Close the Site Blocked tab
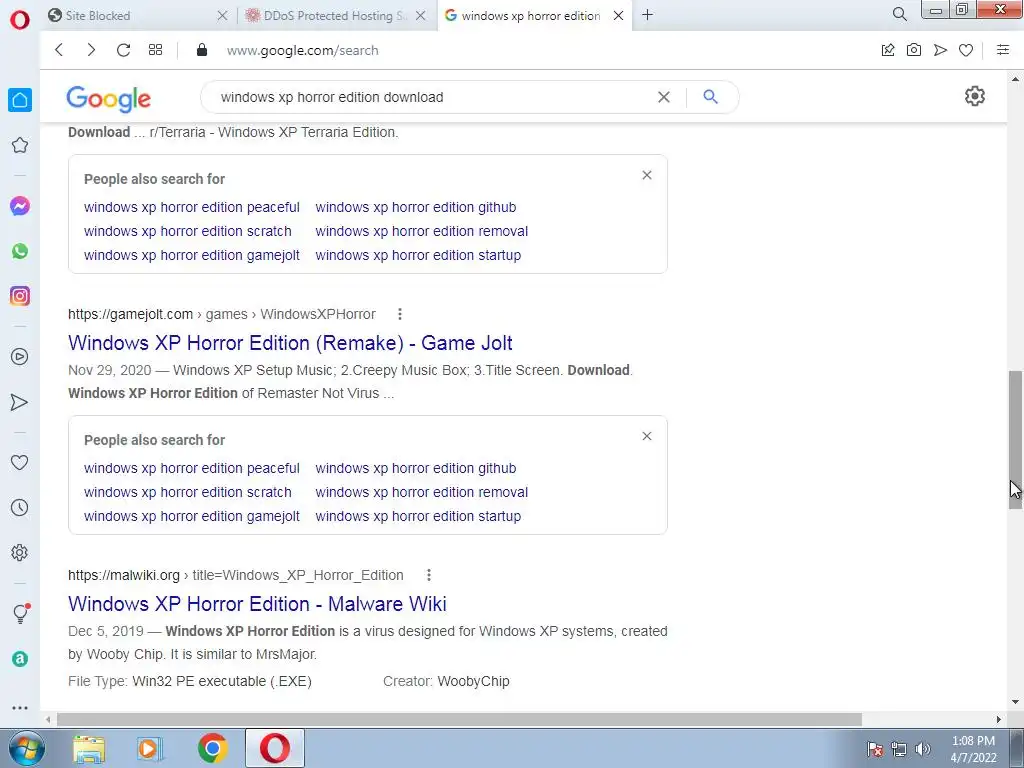 click(x=222, y=15)
